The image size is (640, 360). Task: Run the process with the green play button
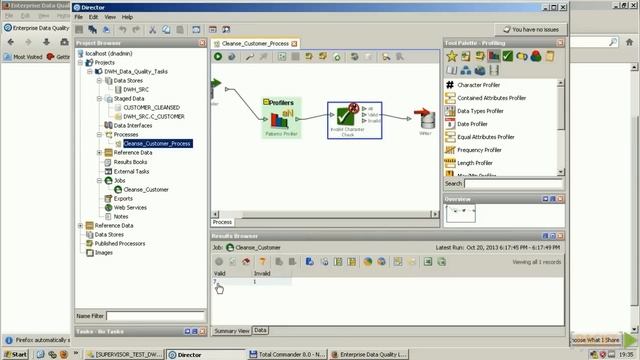218,57
